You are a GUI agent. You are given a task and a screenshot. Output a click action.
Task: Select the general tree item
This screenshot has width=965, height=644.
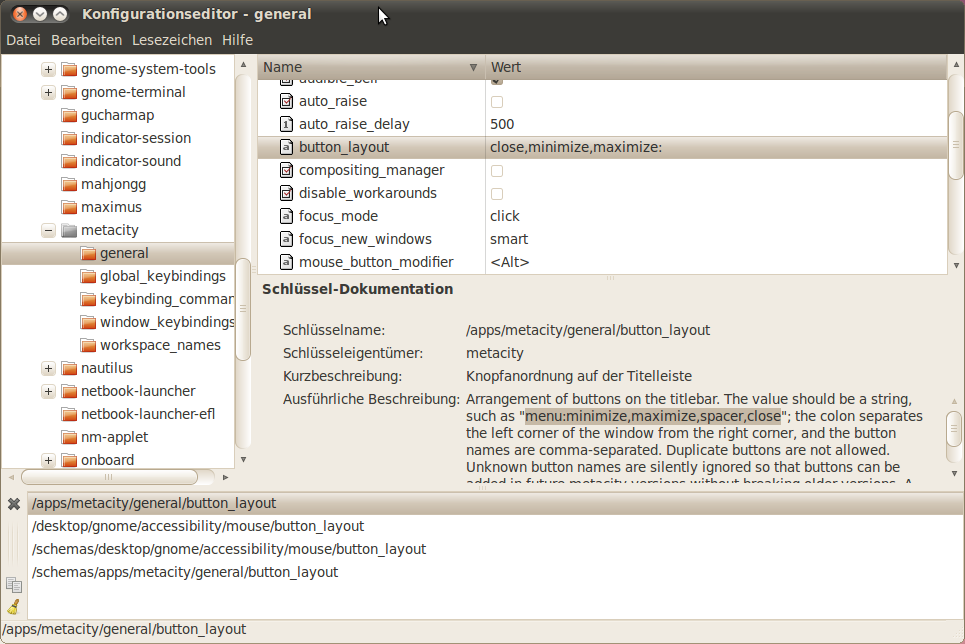coord(118,253)
